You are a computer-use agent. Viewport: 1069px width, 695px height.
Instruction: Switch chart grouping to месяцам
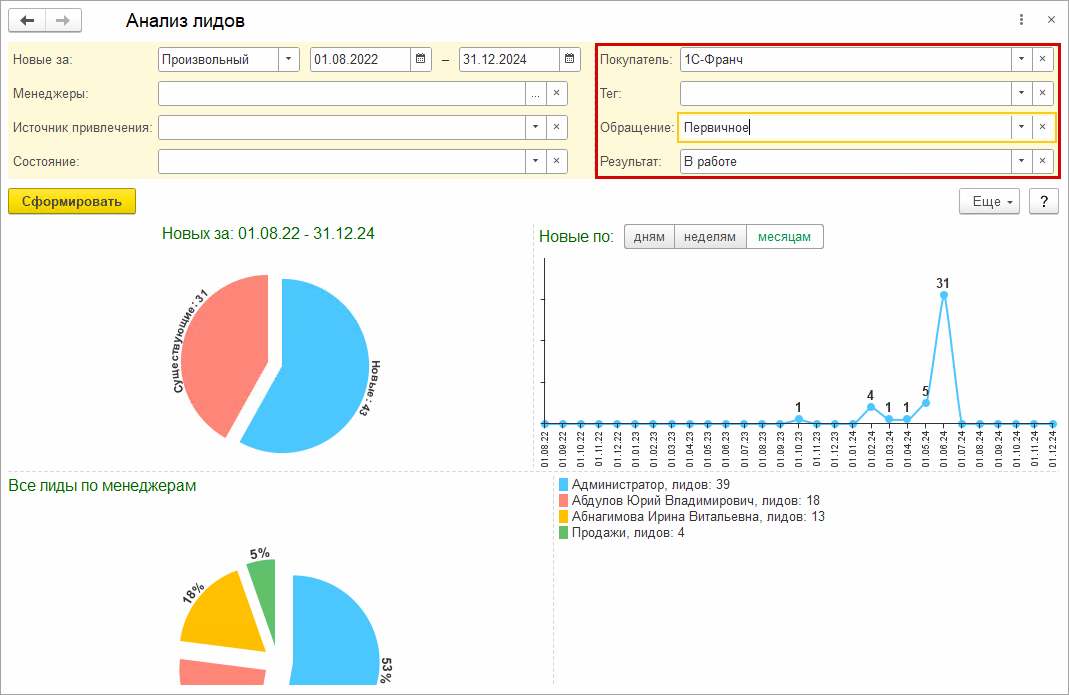pyautogui.click(x=784, y=237)
